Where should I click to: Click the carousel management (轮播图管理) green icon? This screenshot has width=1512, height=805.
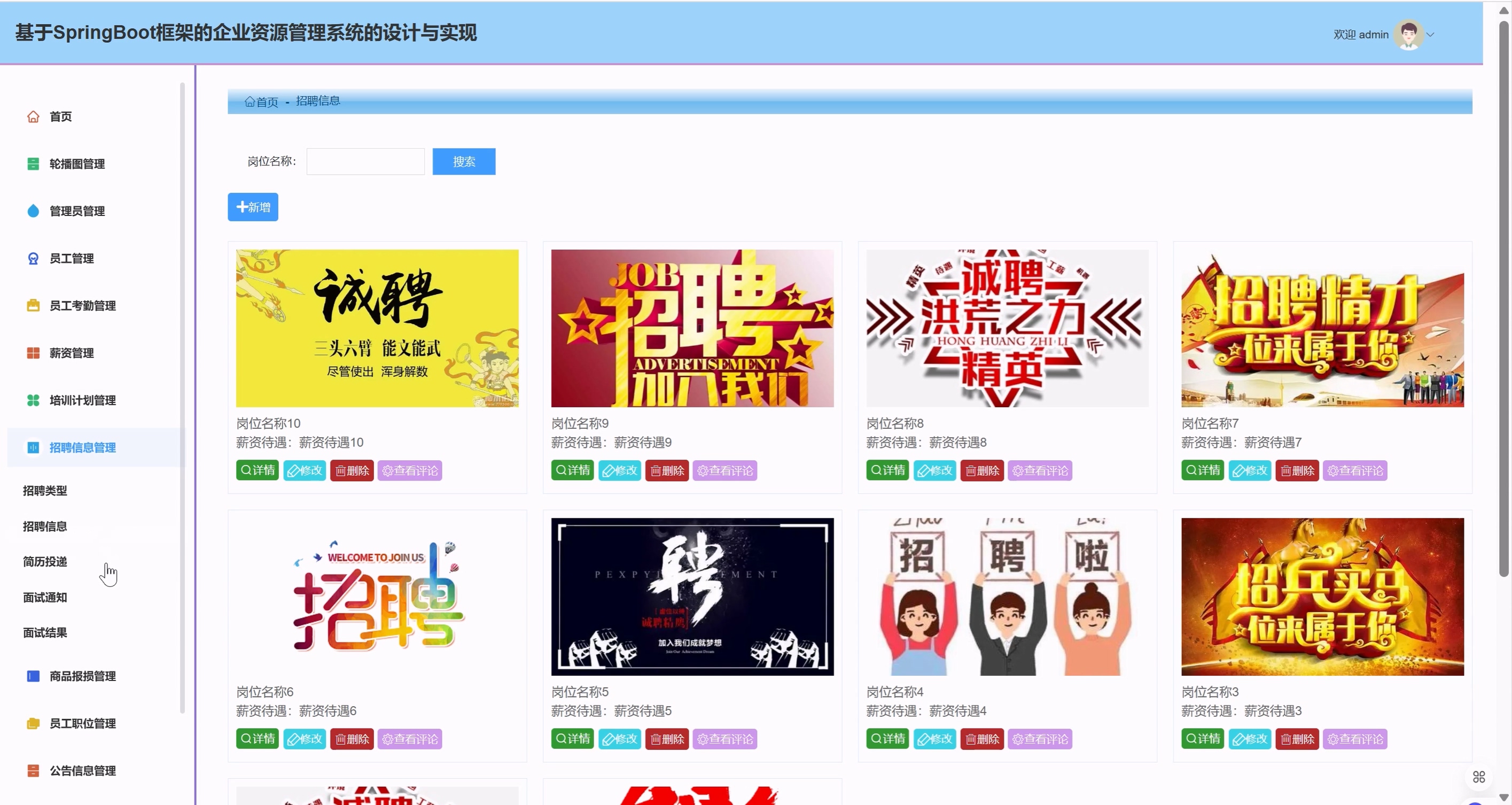33,164
